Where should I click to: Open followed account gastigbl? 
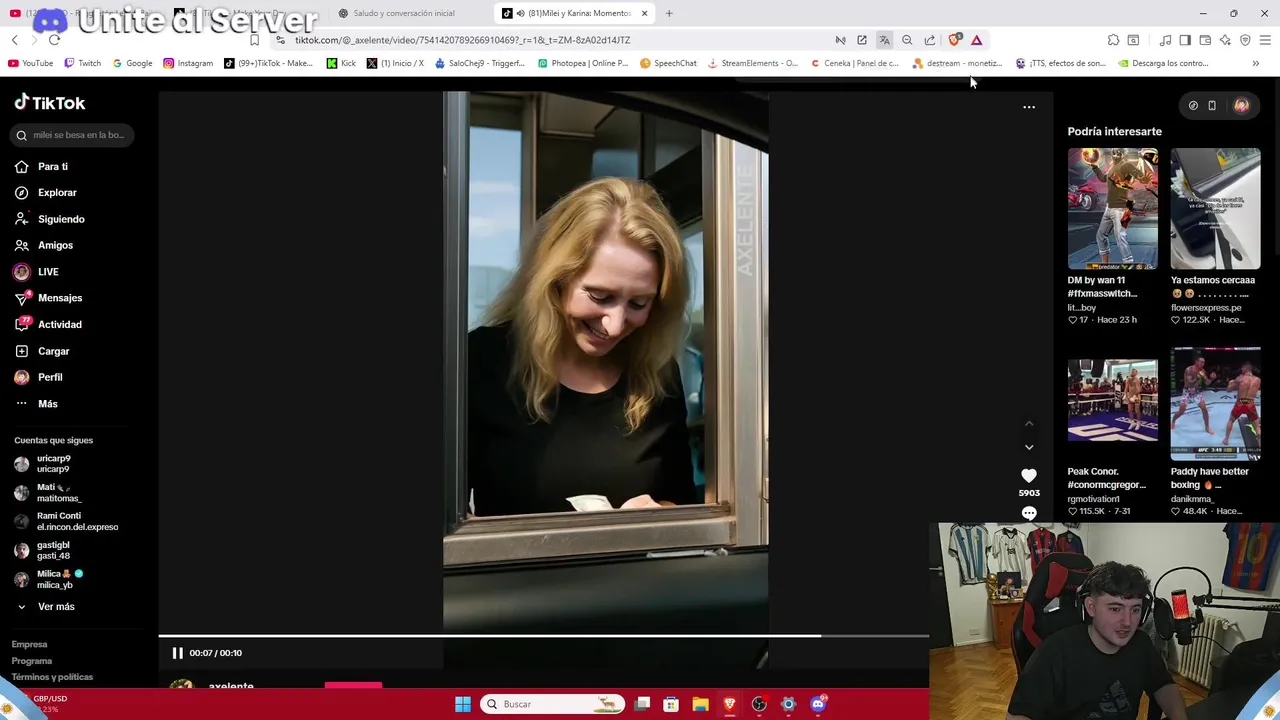[x=44, y=550]
